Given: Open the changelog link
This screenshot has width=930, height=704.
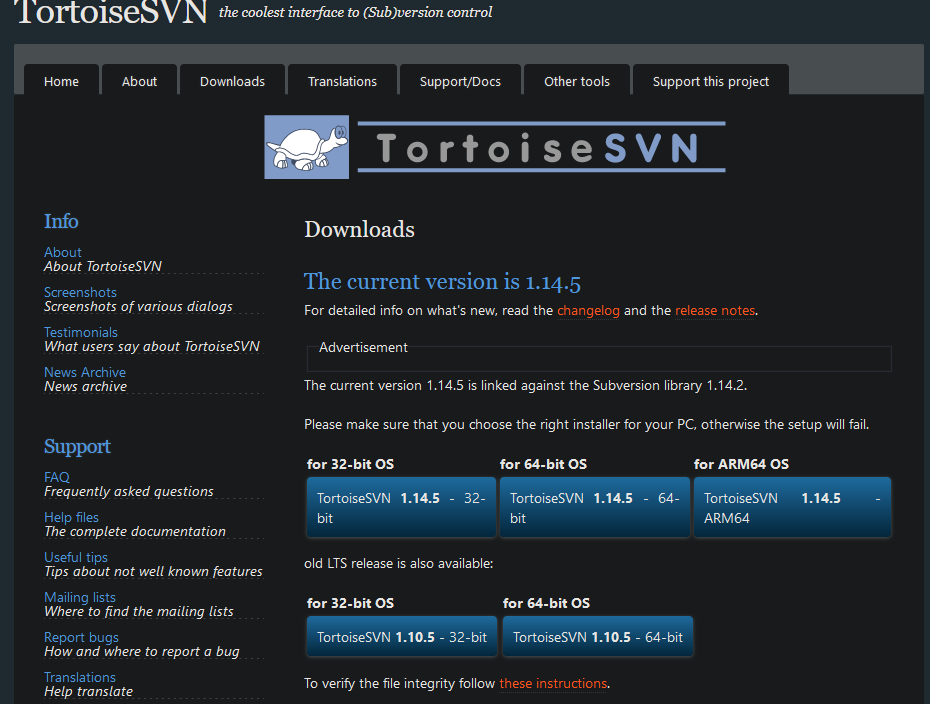Looking at the screenshot, I should (588, 310).
